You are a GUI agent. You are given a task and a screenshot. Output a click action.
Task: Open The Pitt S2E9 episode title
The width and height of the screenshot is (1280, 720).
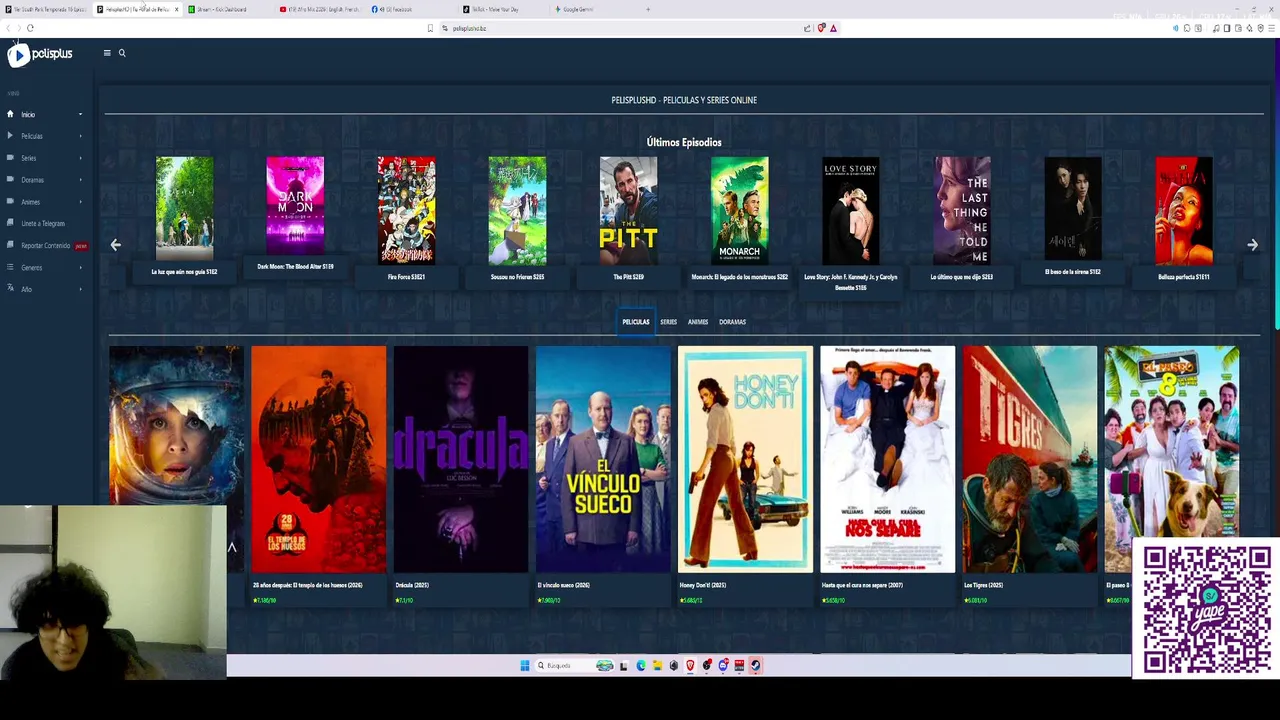(628, 277)
